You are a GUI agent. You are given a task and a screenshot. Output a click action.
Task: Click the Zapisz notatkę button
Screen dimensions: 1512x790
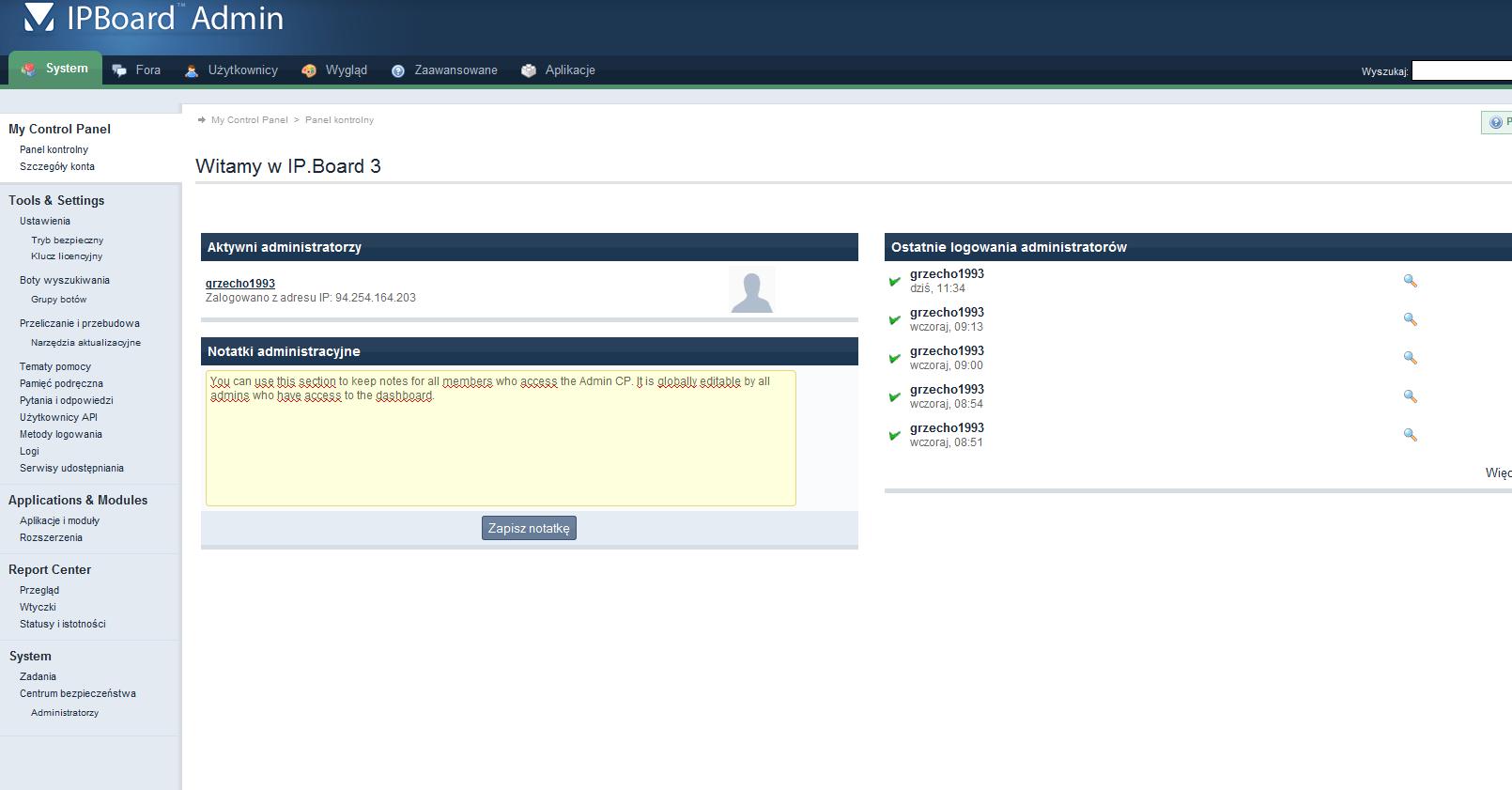pos(529,528)
